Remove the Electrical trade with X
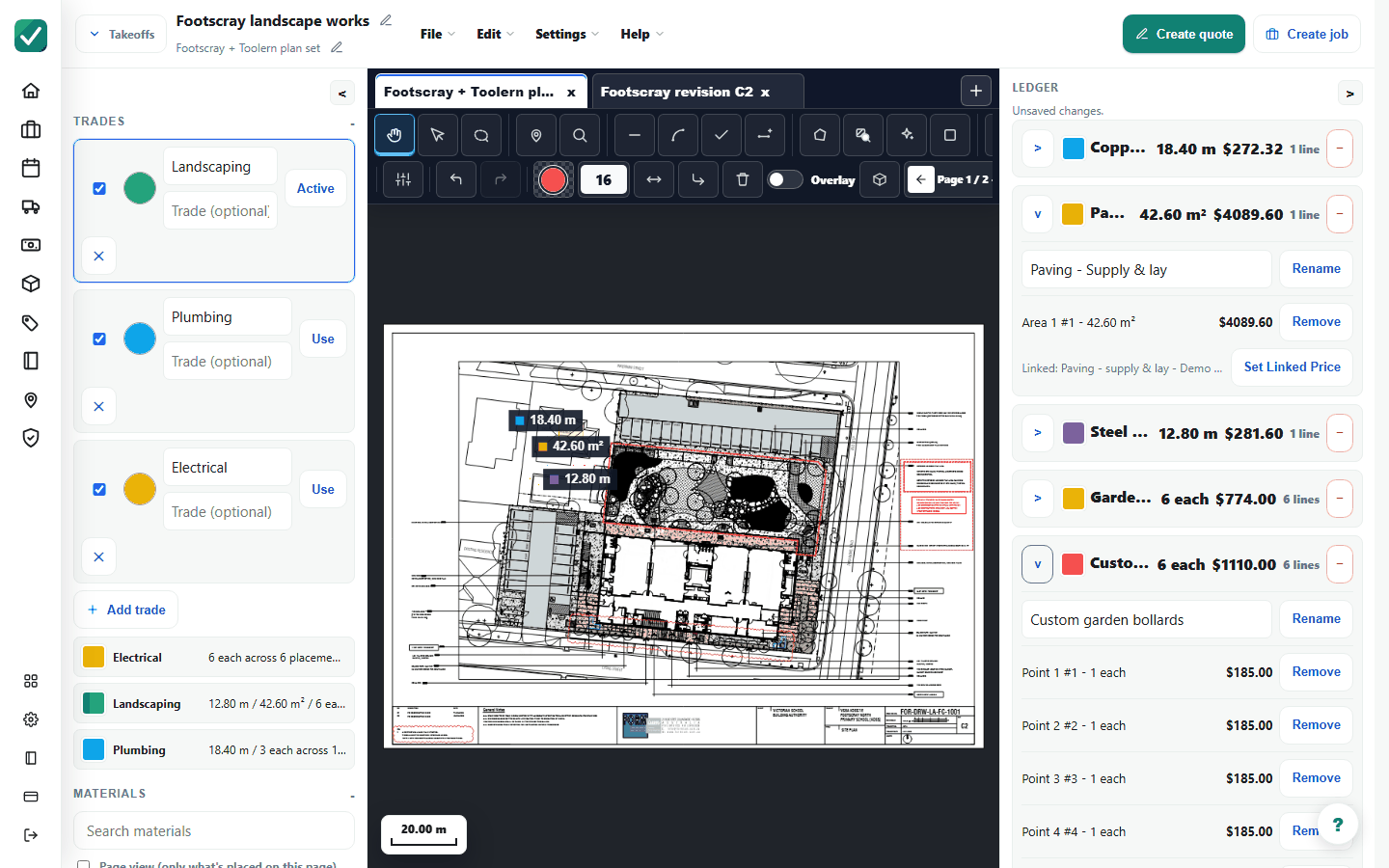 [x=99, y=556]
